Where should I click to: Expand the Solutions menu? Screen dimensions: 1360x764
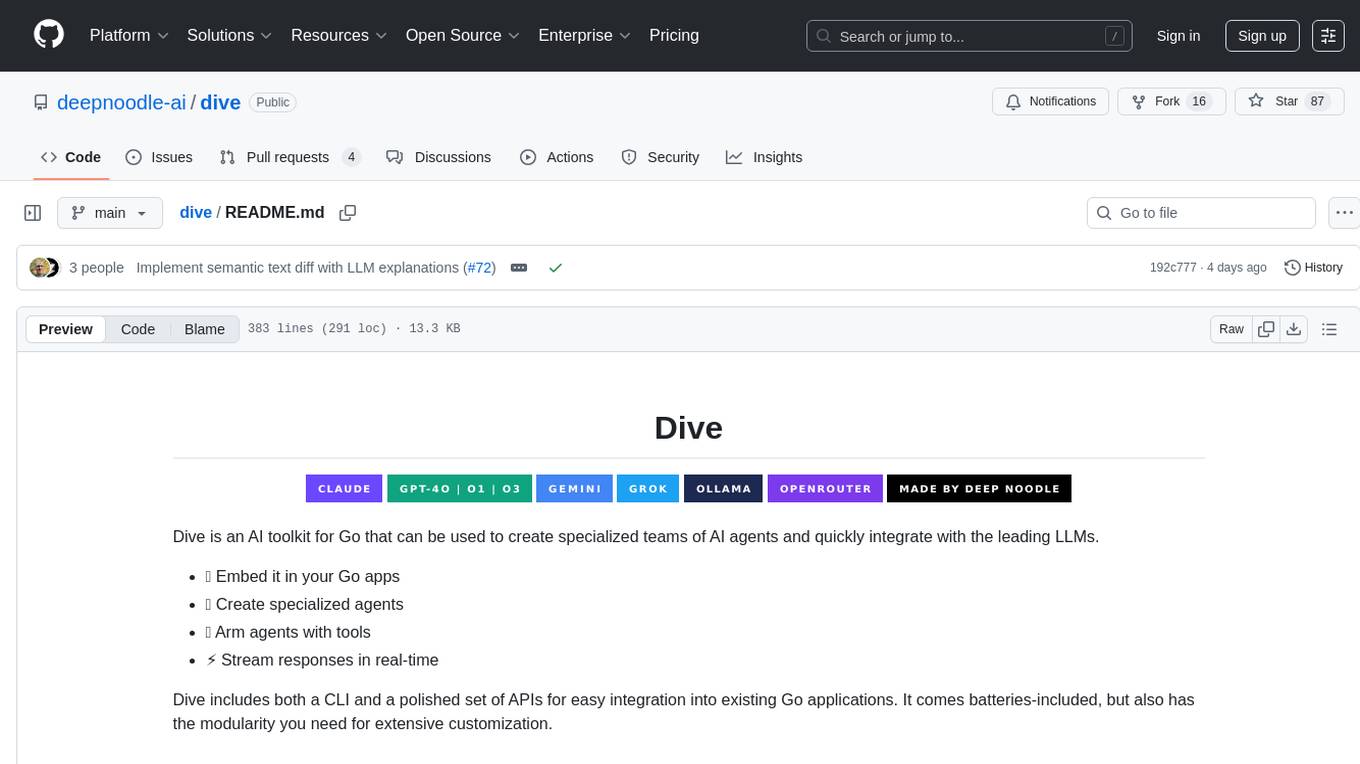230,35
